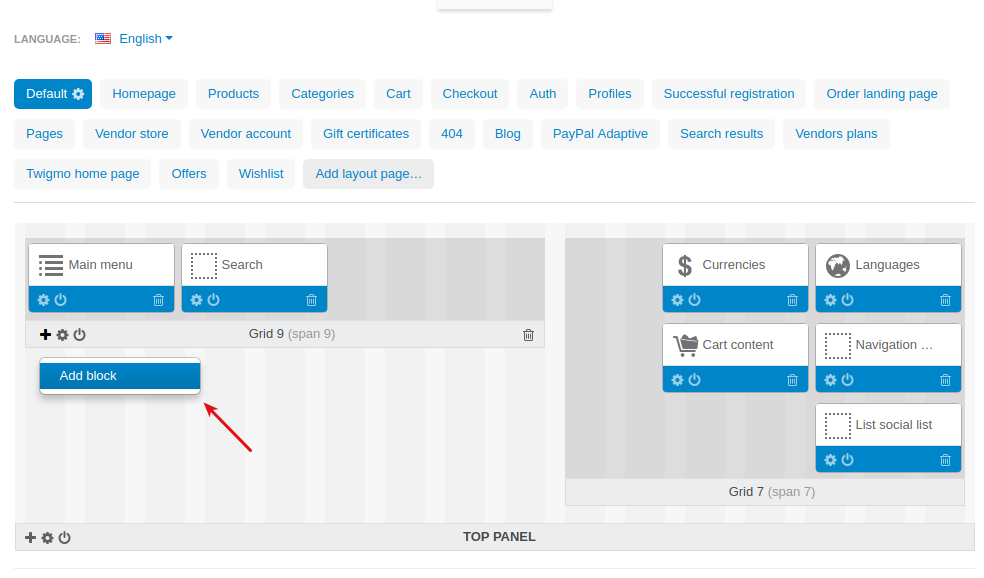The image size is (984, 578).
Task: Open settings gear of Languages block
Action: click(x=830, y=300)
